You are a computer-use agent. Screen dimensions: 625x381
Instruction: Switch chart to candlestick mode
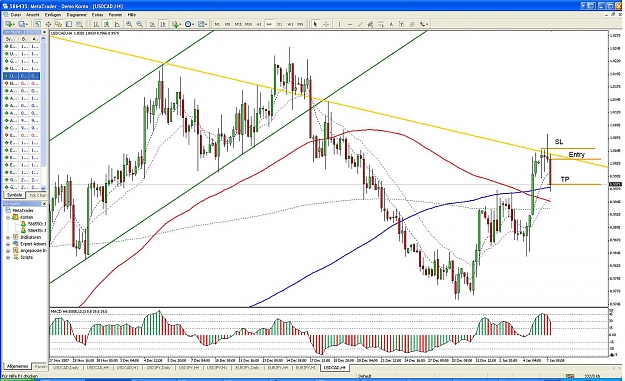point(106,24)
